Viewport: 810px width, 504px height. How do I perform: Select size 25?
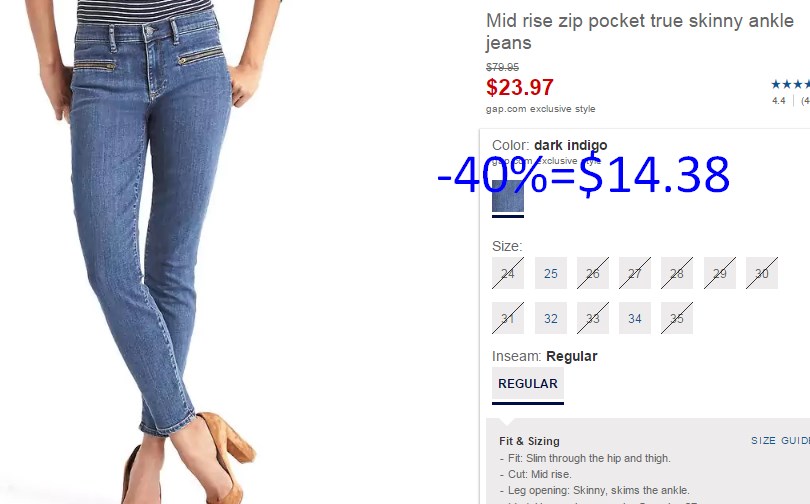tap(551, 273)
